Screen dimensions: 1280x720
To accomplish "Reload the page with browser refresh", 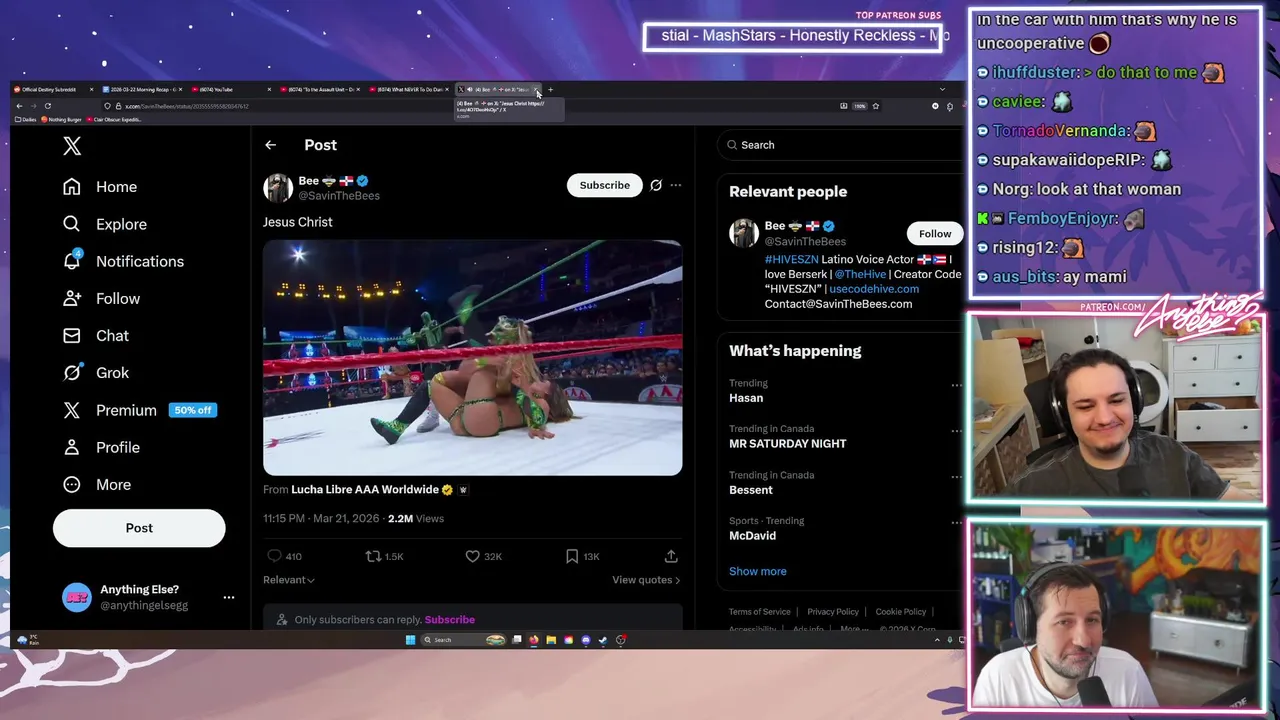I will point(47,106).
